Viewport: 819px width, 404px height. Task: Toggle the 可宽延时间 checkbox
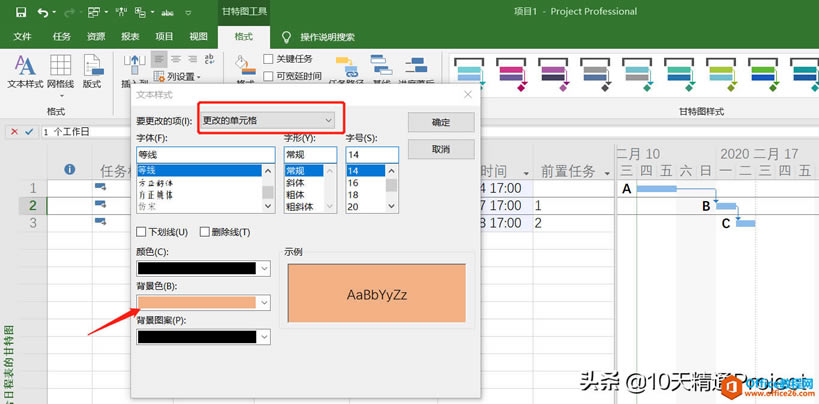click(x=268, y=76)
